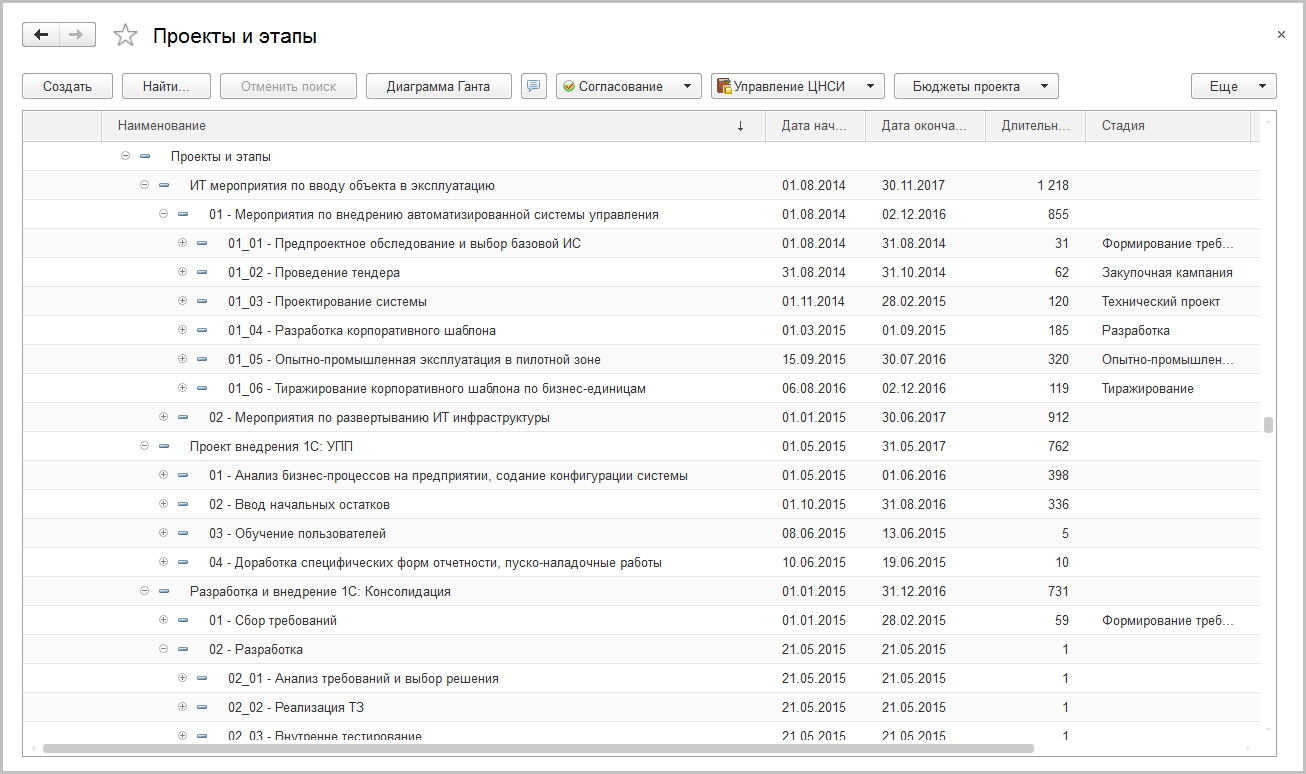Collapse the root Проекты и этапы node
1306x774 pixels.
125,156
